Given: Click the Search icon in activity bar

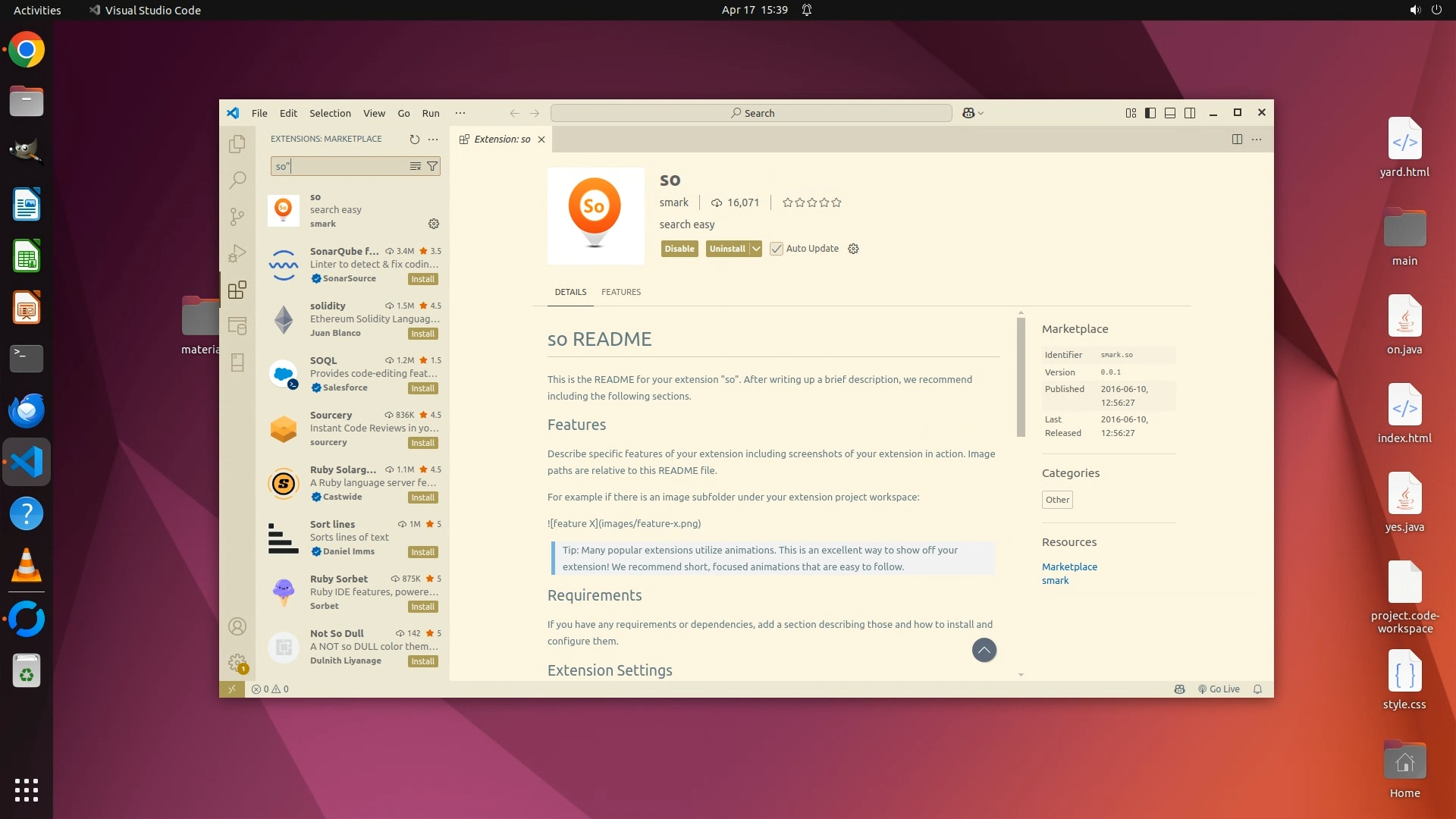Looking at the screenshot, I should pyautogui.click(x=237, y=180).
